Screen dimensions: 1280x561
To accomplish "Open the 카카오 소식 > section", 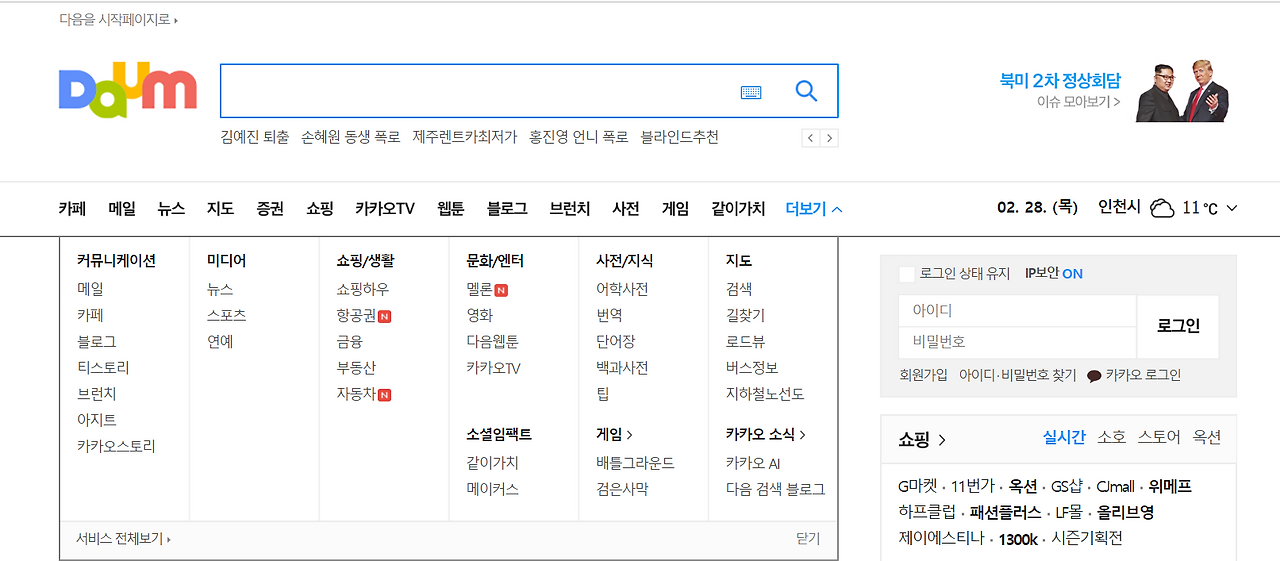I will click(766, 434).
